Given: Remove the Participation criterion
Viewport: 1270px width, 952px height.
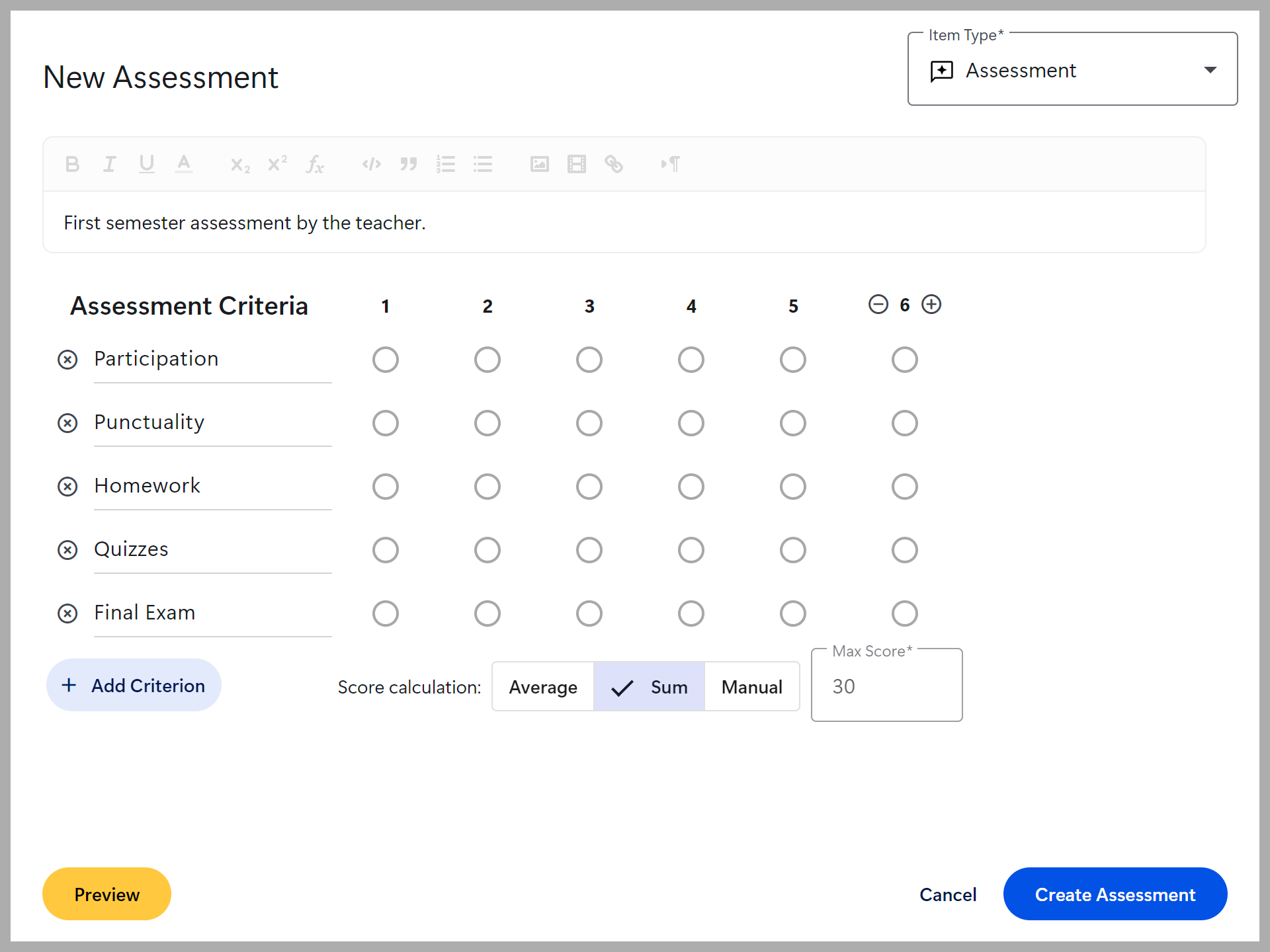Looking at the screenshot, I should coord(67,360).
